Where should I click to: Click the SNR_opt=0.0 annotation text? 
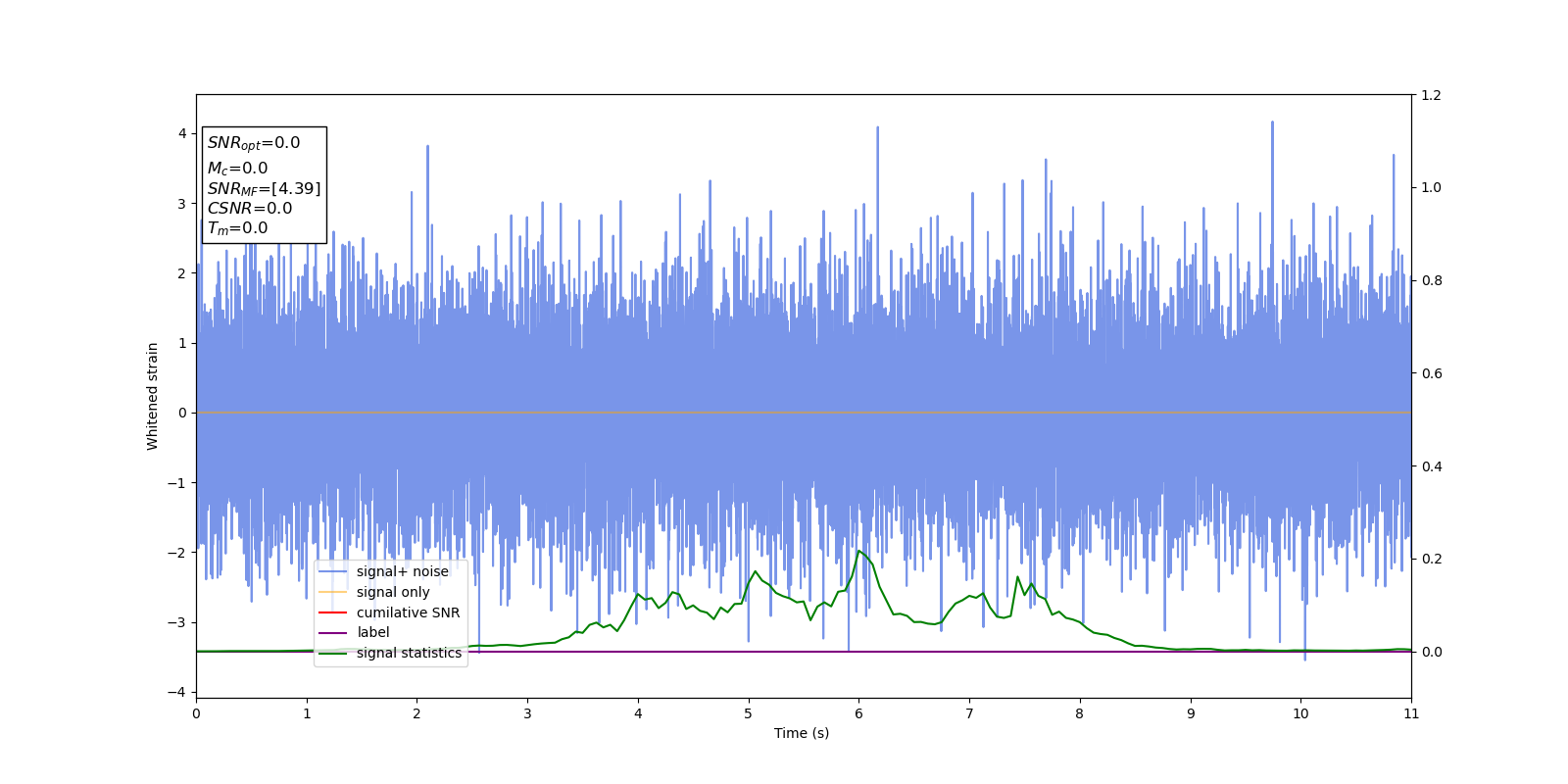[x=254, y=143]
